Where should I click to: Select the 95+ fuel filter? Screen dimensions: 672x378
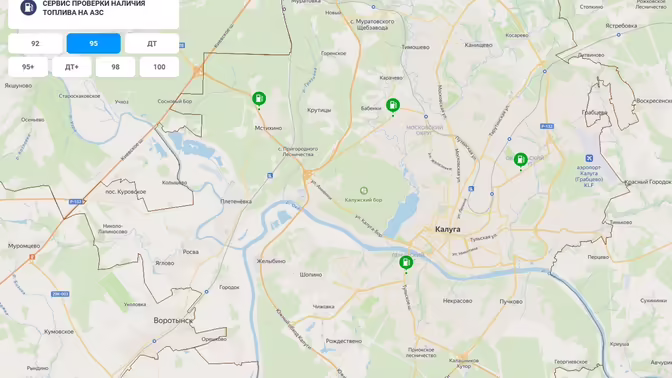(x=28, y=67)
